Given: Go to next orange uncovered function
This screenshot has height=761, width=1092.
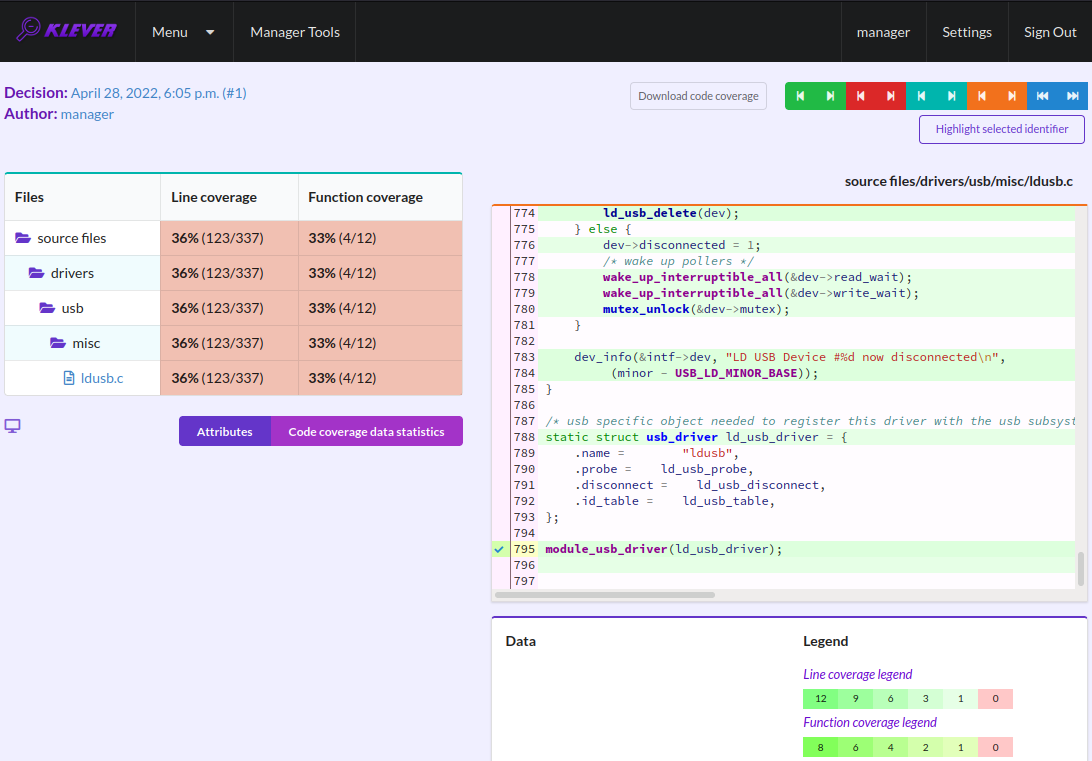Looking at the screenshot, I should (1012, 96).
